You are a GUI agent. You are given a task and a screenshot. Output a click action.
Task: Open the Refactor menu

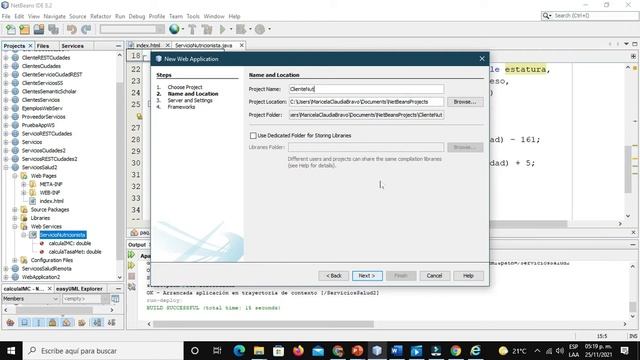click(x=100, y=16)
